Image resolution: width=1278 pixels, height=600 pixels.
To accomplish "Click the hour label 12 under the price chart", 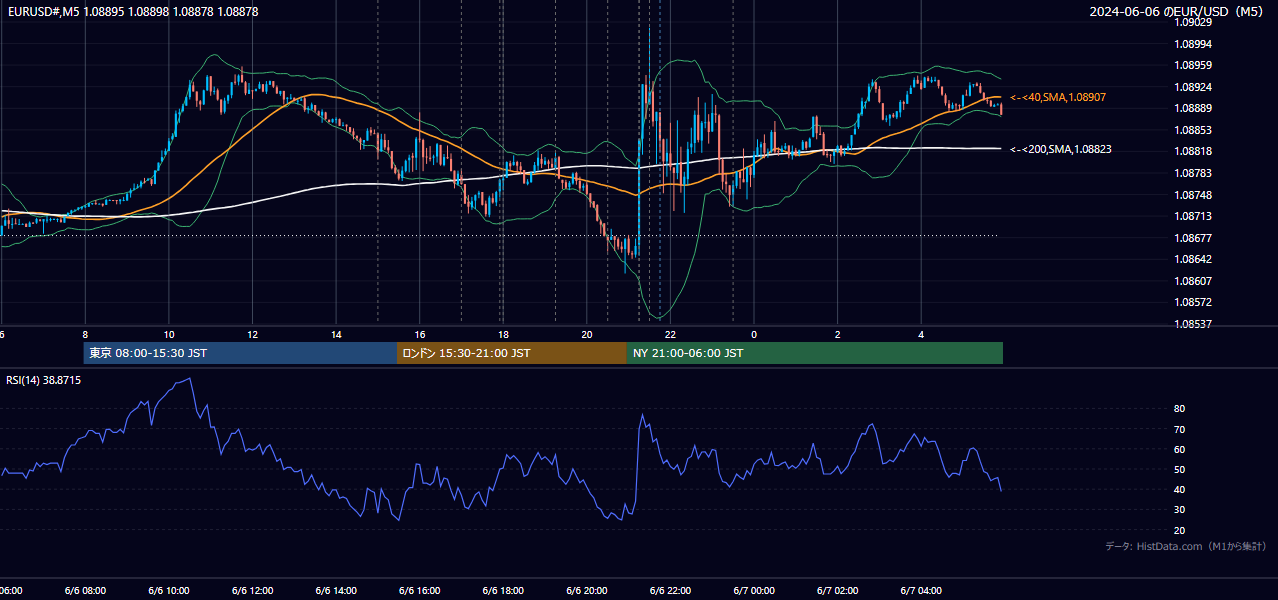I will tap(253, 334).
